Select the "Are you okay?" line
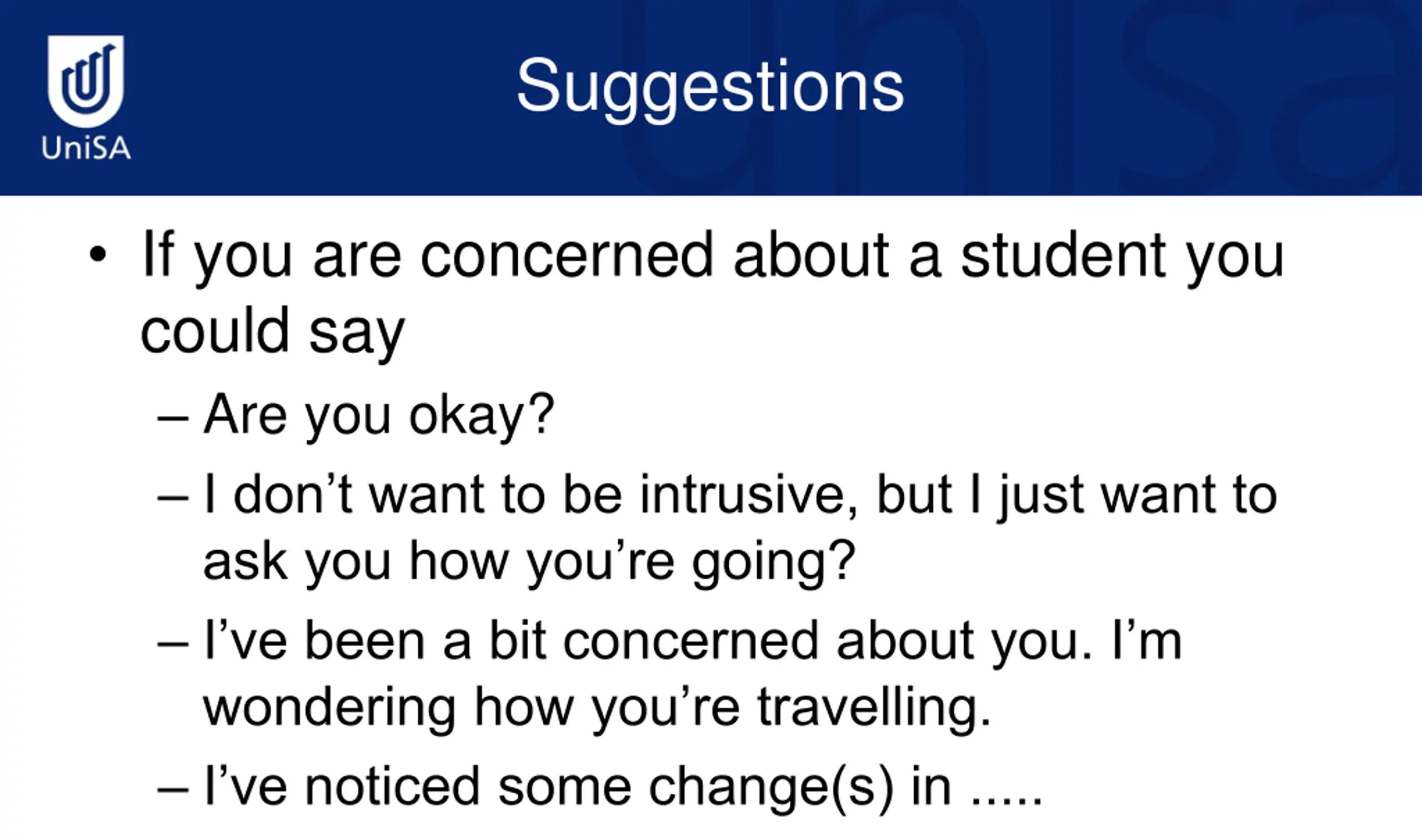This screenshot has height=840, width=1422. [379, 415]
